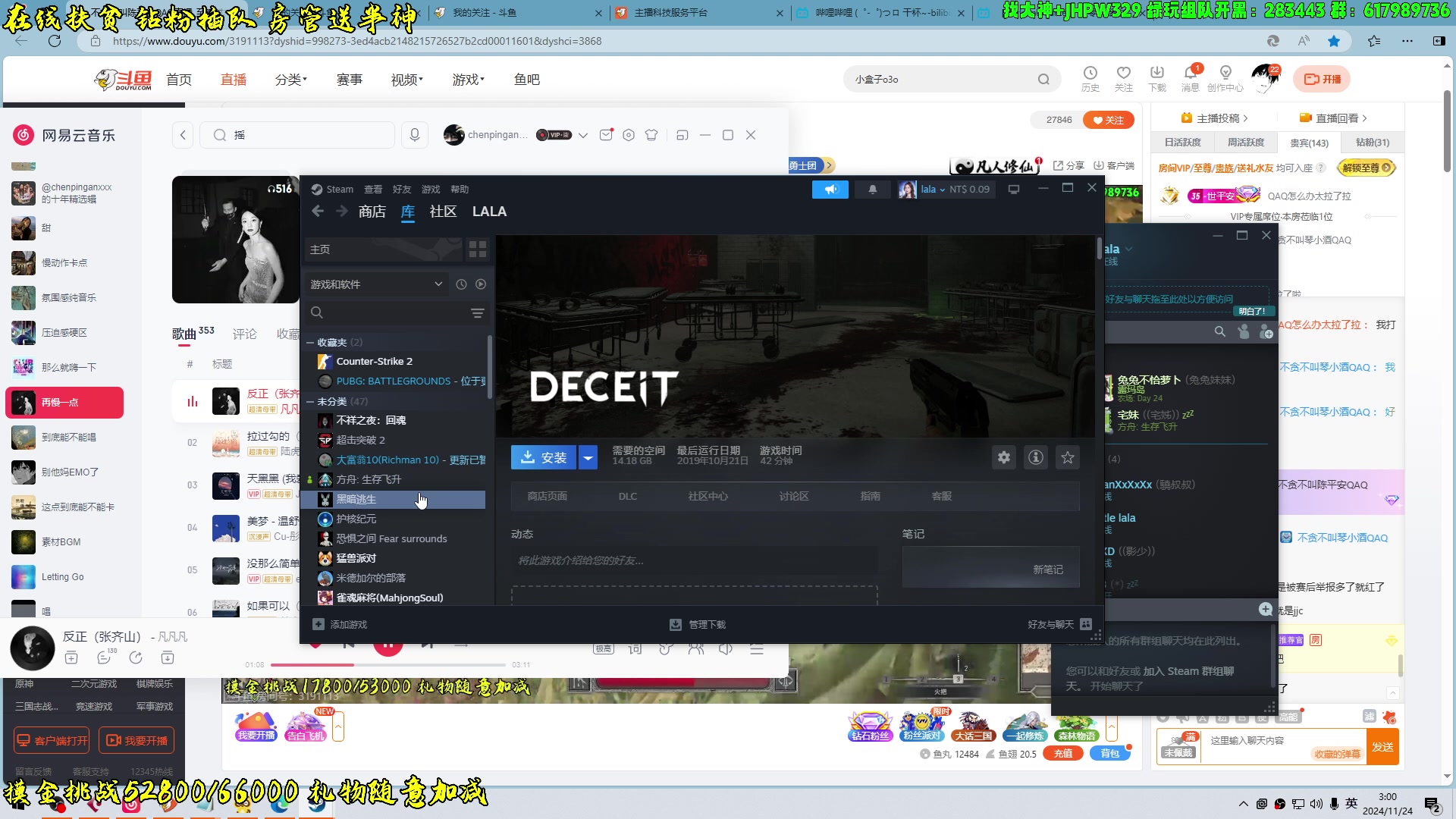Open Deceit 社区中心 tab
Image resolution: width=1456 pixels, height=819 pixels.
coord(708,496)
